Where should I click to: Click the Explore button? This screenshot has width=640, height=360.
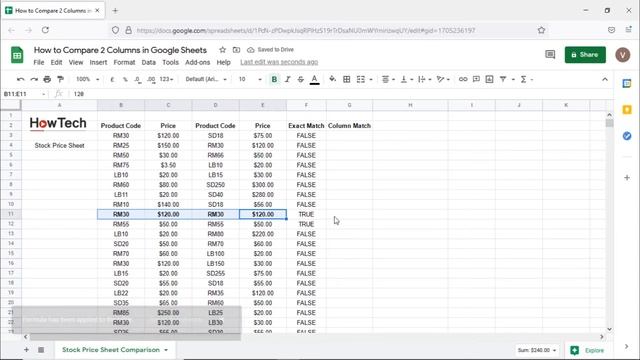[x=587, y=350]
